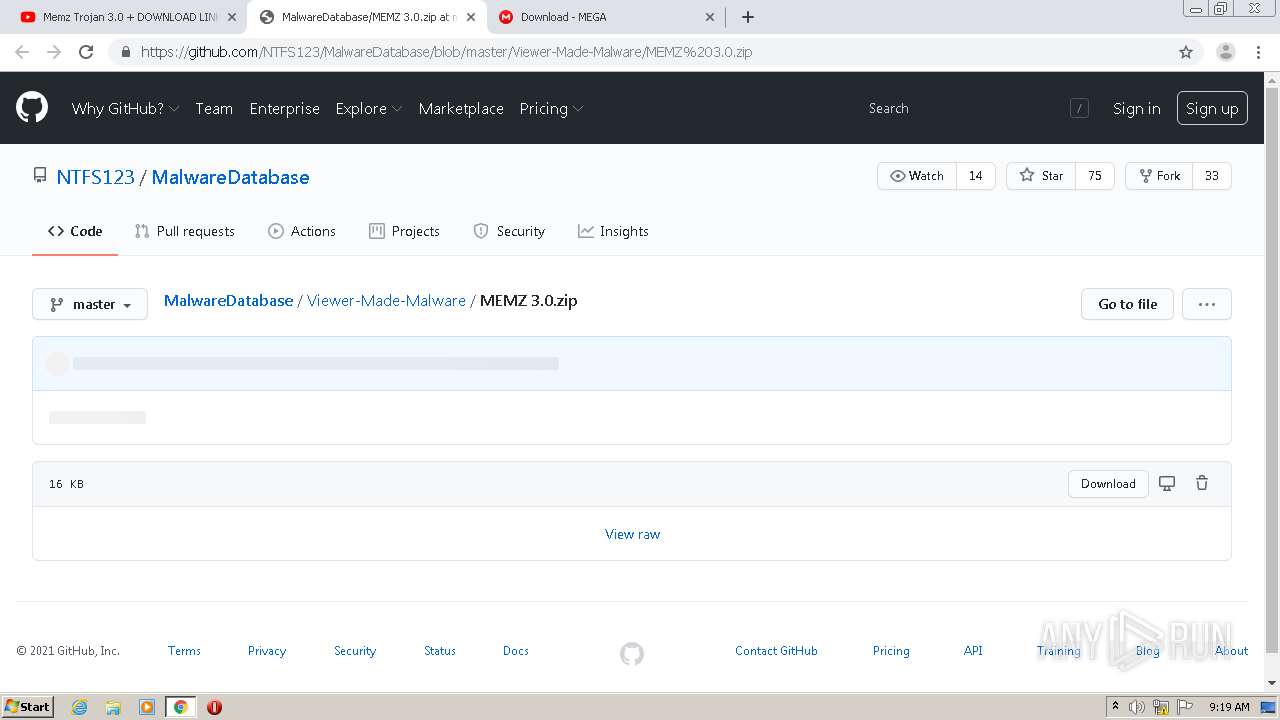The height and width of the screenshot is (720, 1280).
Task: Click Team in the header
Action: click(214, 108)
